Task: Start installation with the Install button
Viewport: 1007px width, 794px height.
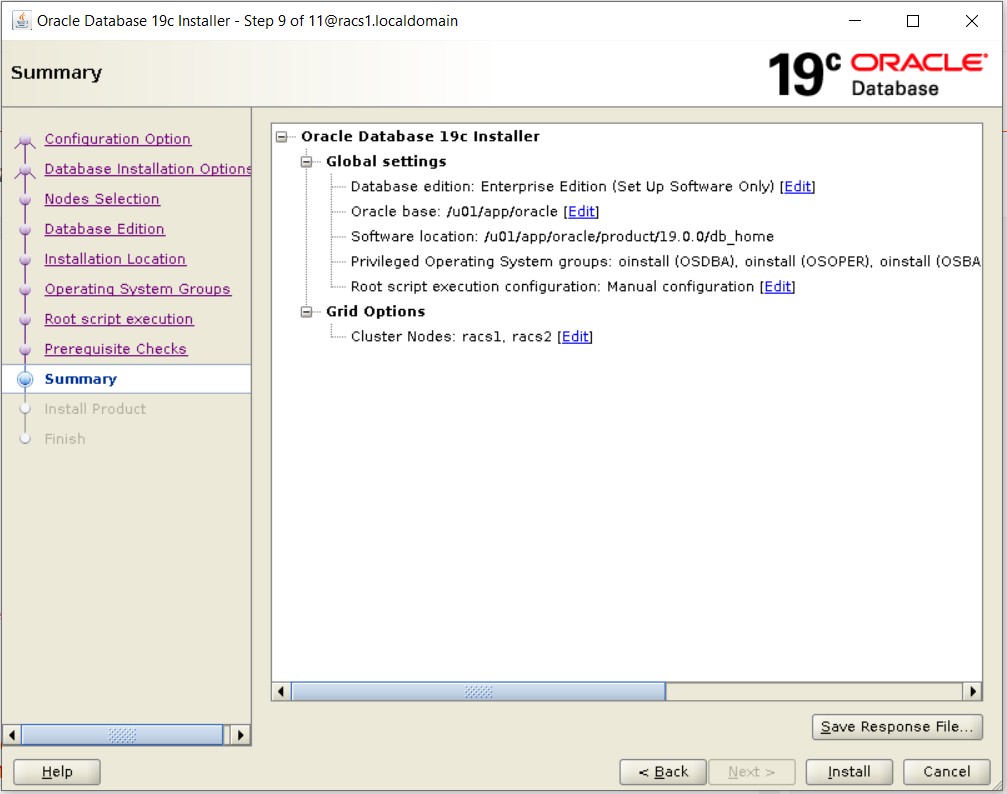Action: click(x=849, y=772)
